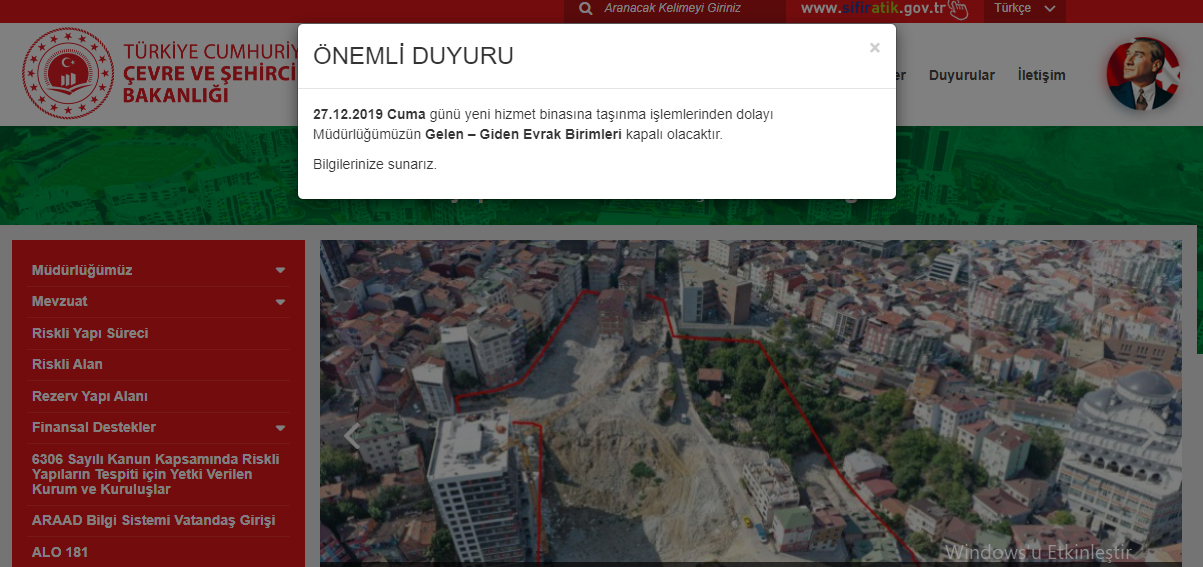Open the Duyurular menu item
Screen dimensions: 1203x567
961,75
